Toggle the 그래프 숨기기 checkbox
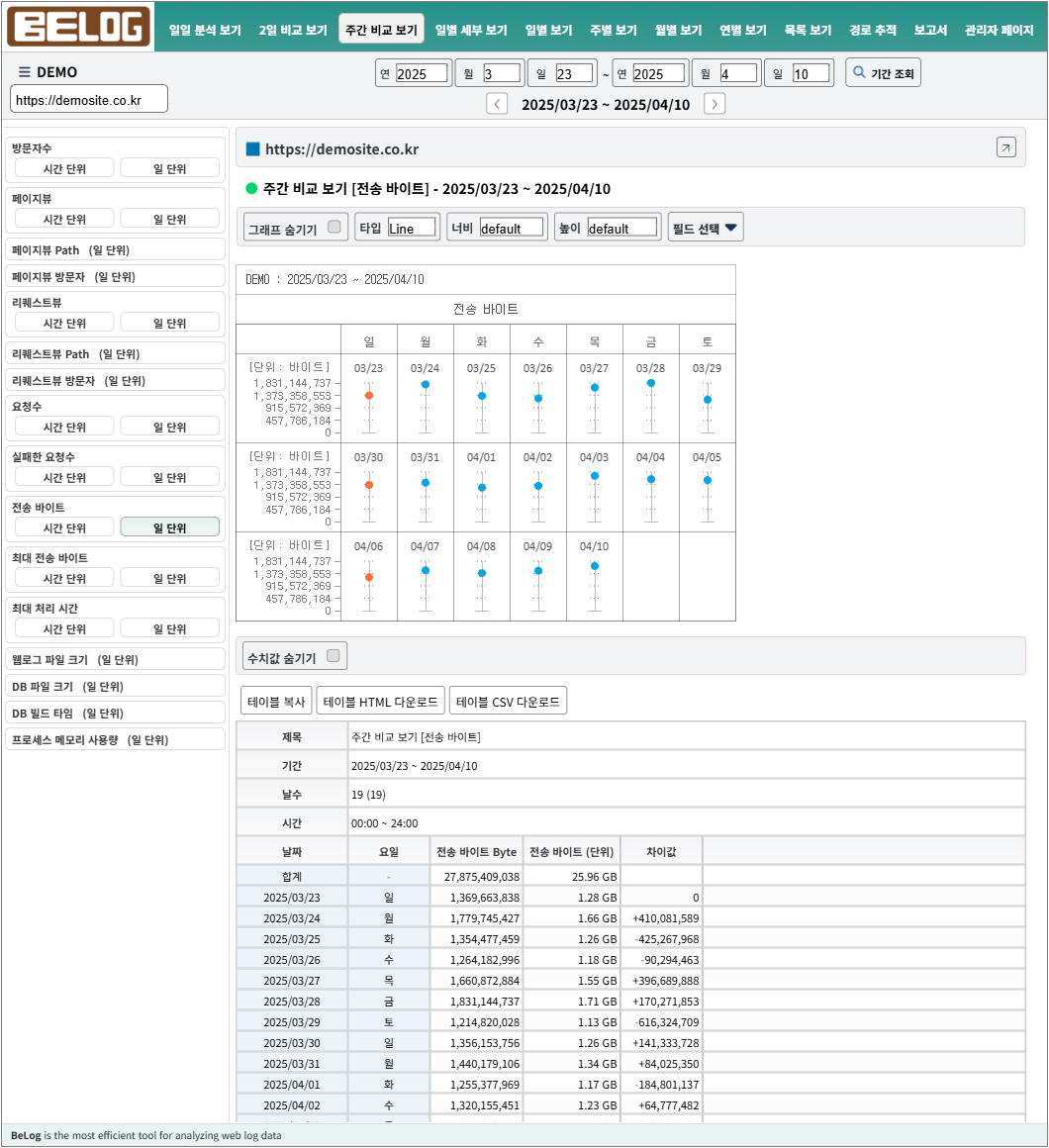 [x=334, y=227]
